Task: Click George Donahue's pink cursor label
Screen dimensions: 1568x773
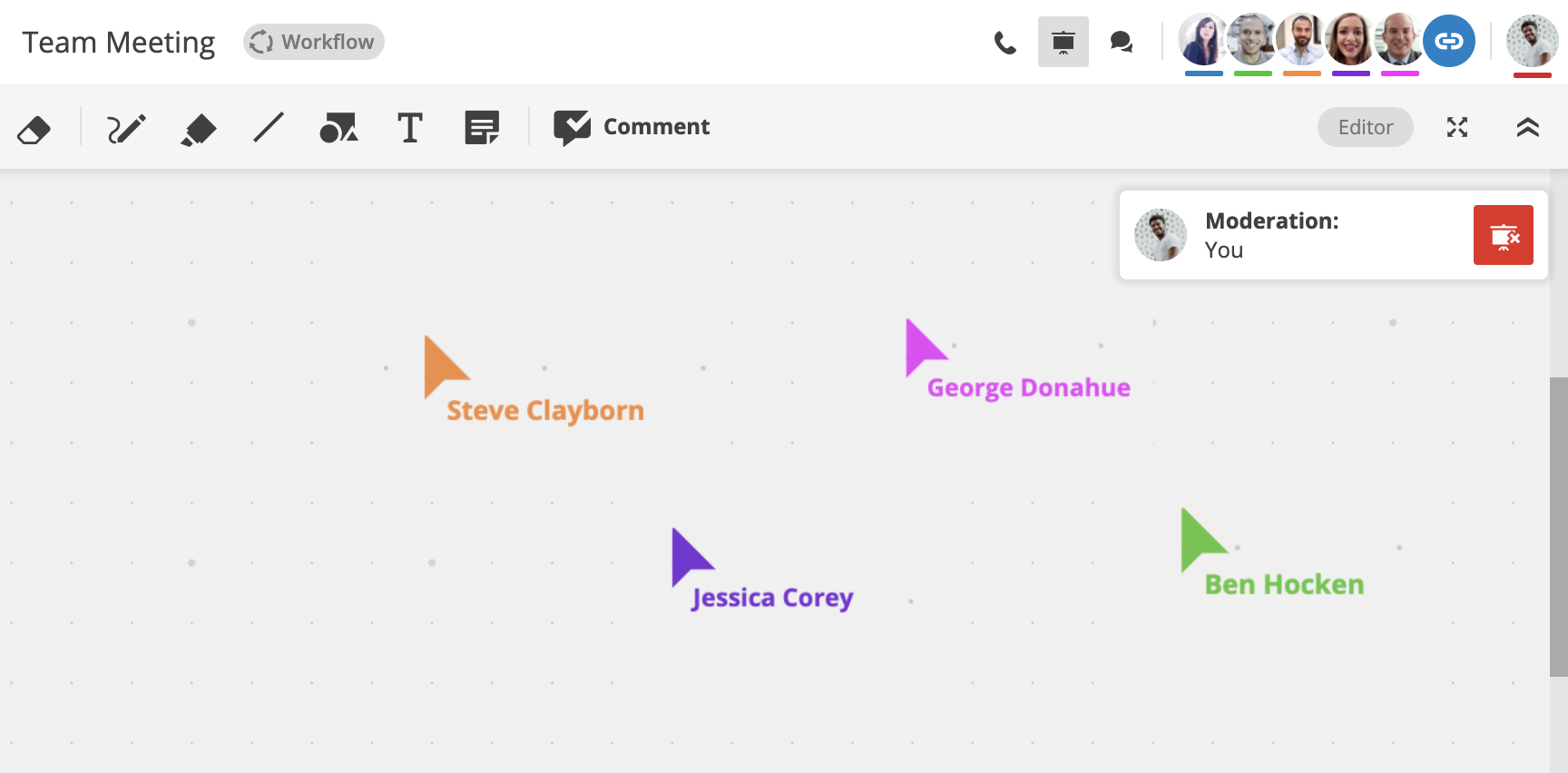Action: click(x=1029, y=388)
